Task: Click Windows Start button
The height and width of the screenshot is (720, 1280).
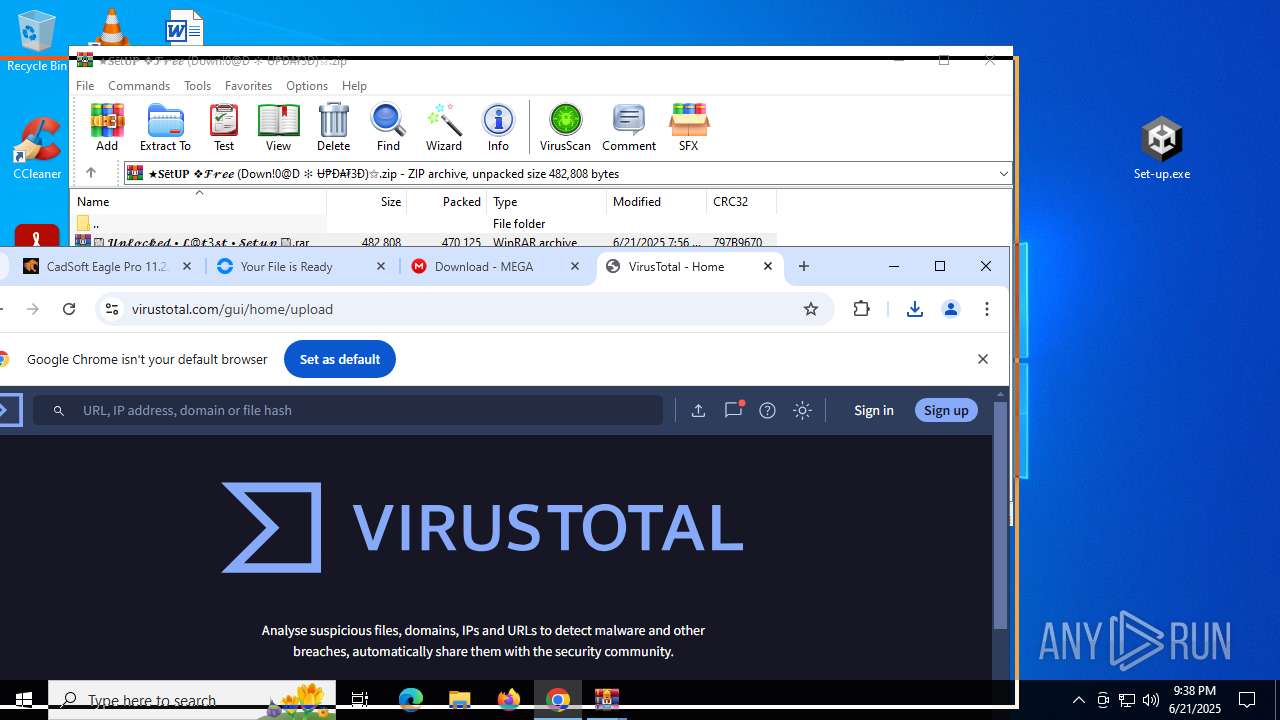Action: [24, 700]
